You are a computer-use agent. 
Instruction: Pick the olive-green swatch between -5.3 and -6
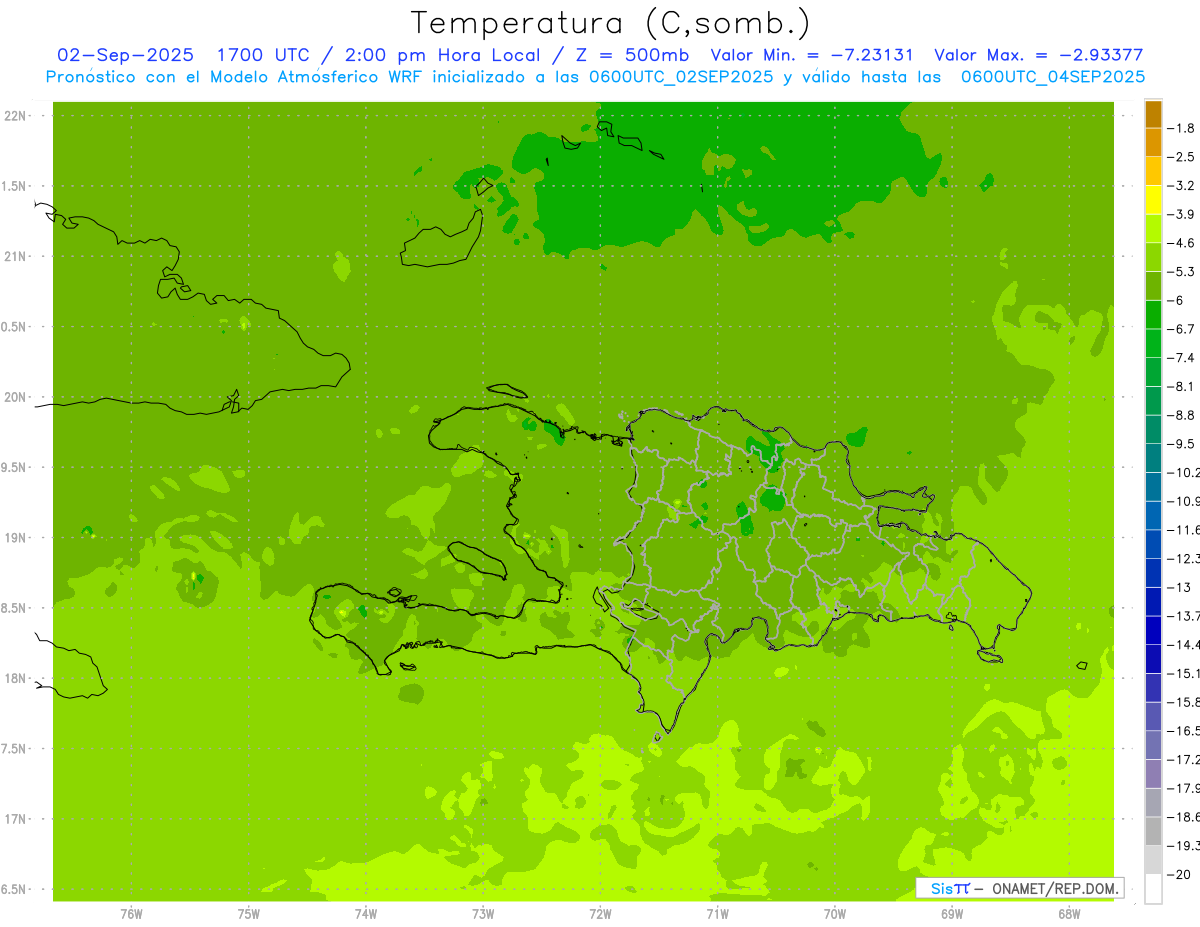[1153, 286]
